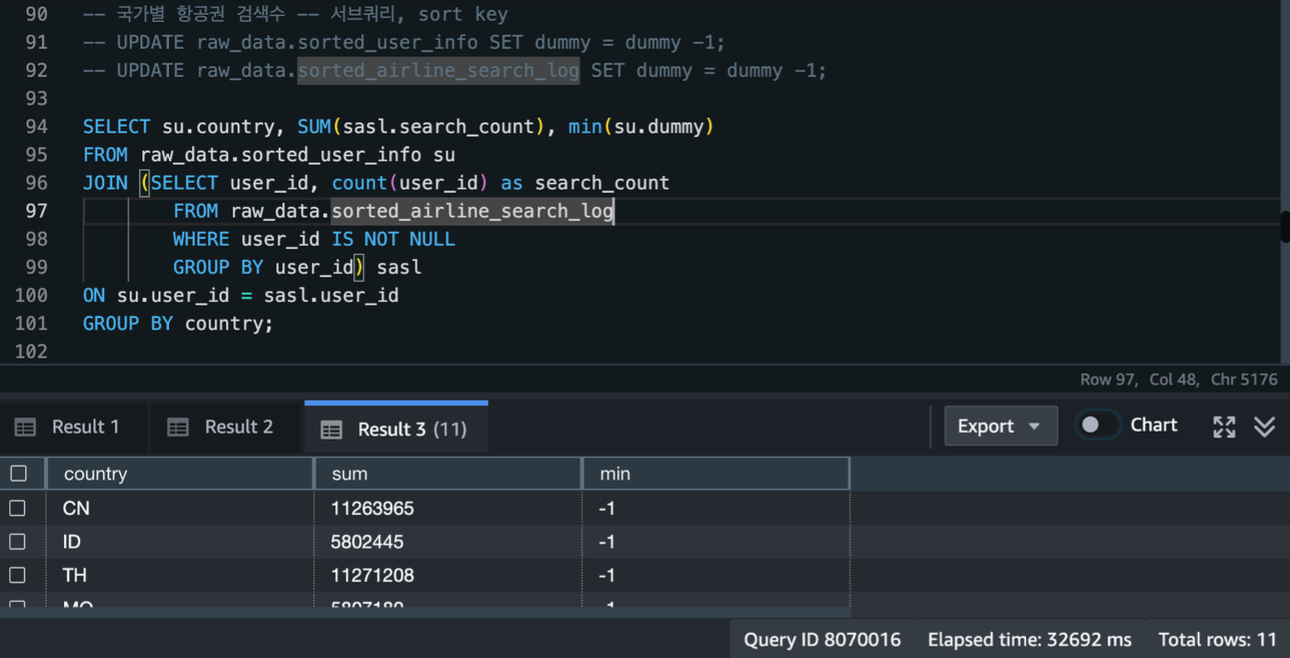
Task: Click the table icon on Result 1 tab
Action: (x=26, y=427)
